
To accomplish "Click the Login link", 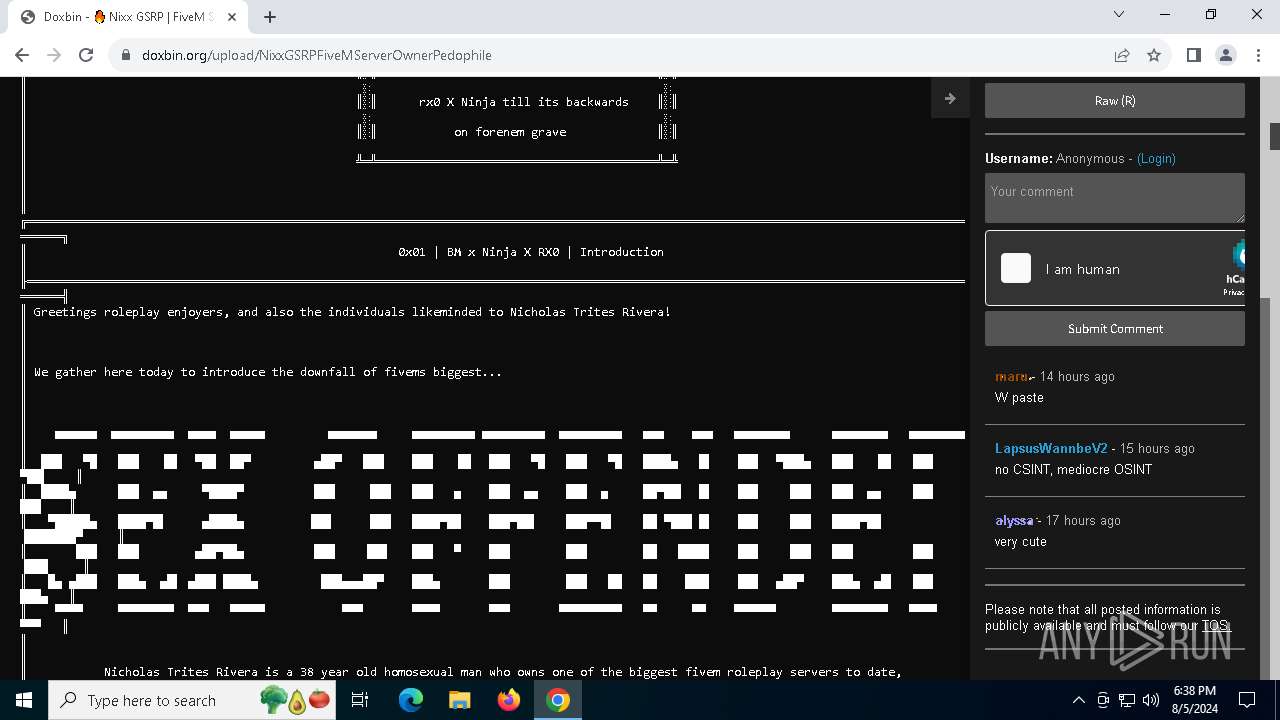I will 1156,158.
